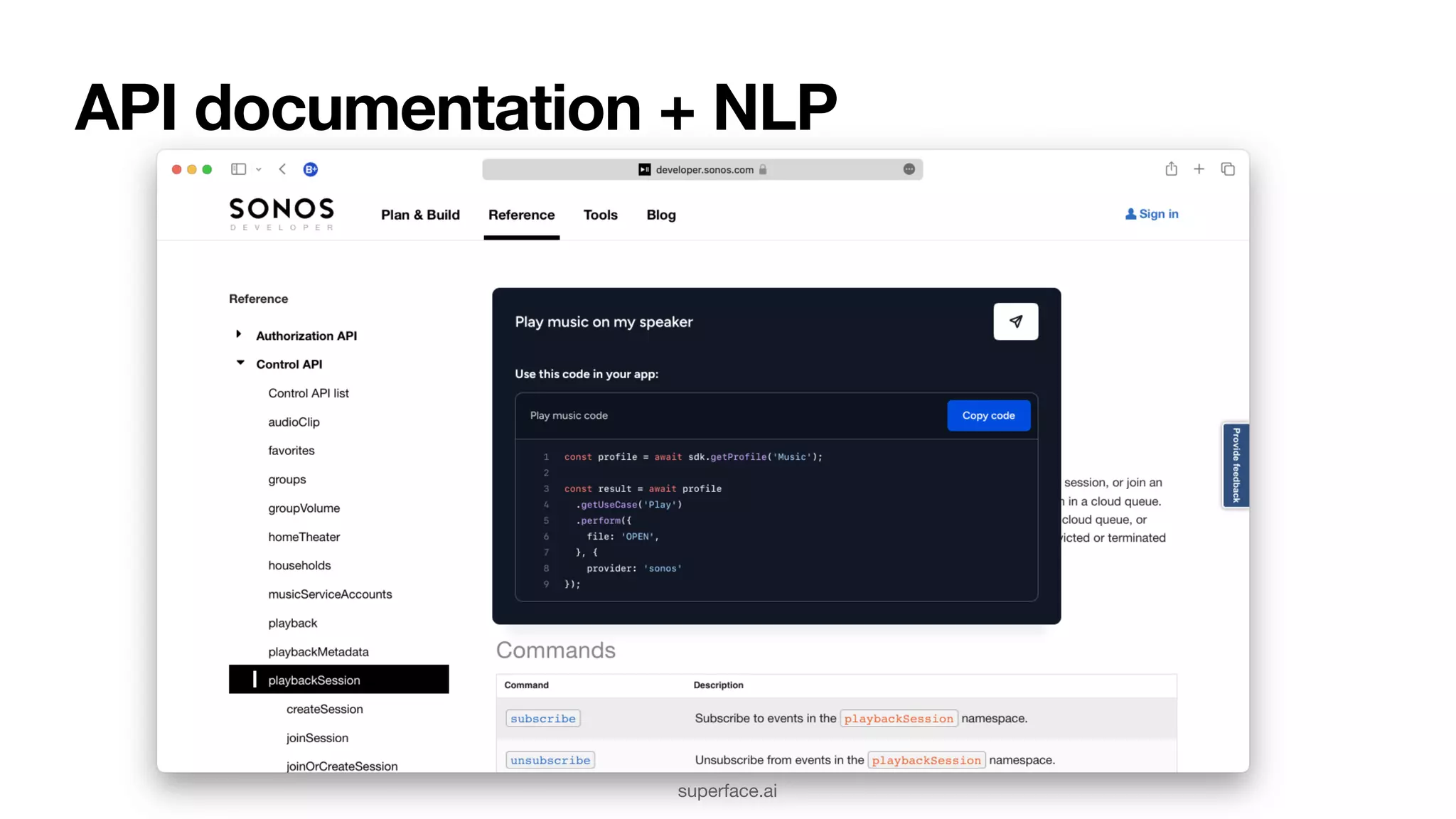Select musicServiceAccounts in the sidebar
Image resolution: width=1456 pixels, height=819 pixels.
click(x=330, y=594)
